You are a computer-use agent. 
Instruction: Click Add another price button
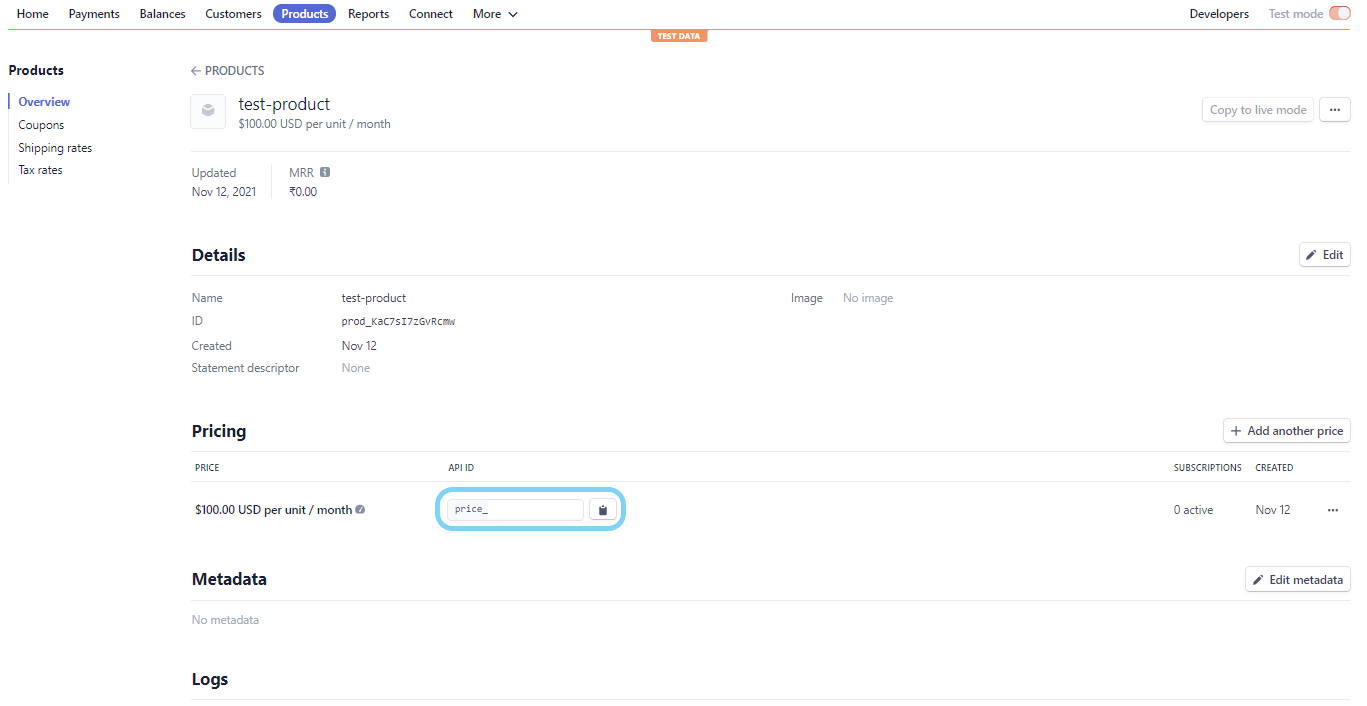point(1286,431)
